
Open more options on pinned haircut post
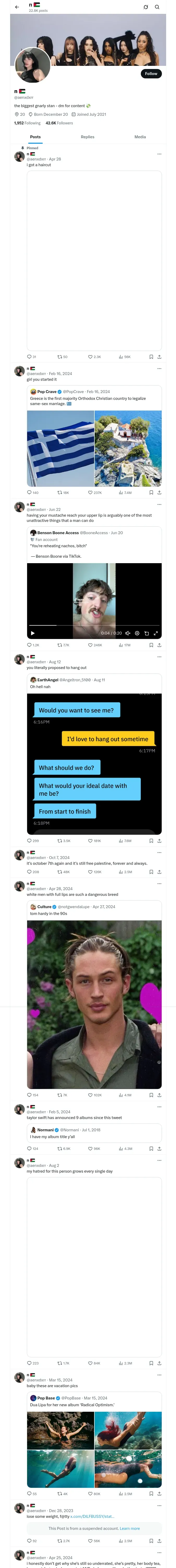pos(159,154)
